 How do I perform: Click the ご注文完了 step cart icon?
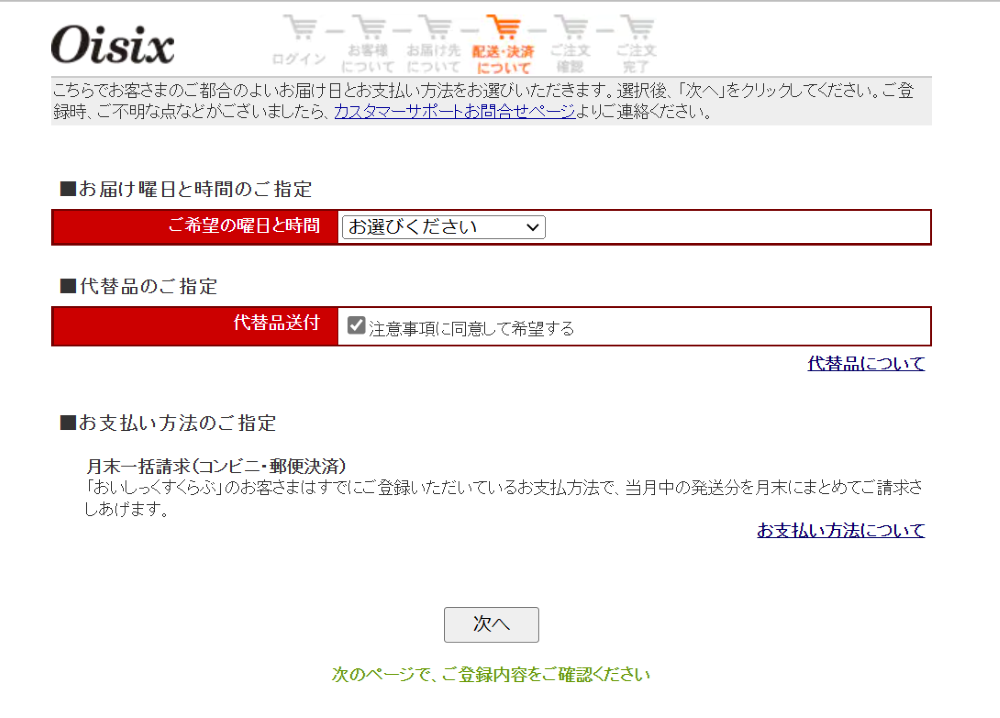point(638,27)
